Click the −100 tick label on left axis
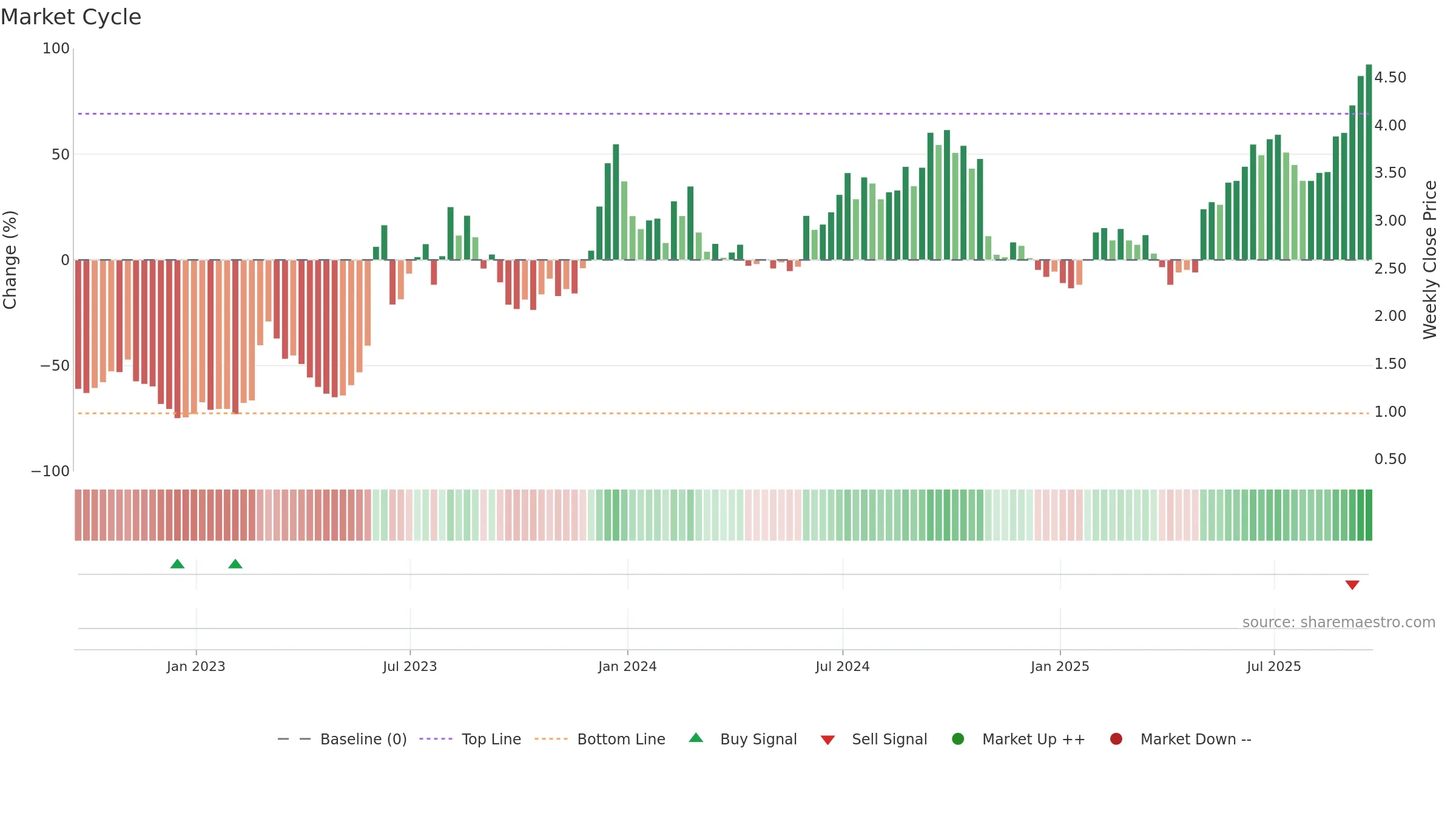Image resolution: width=1456 pixels, height=819 pixels. pos(50,471)
